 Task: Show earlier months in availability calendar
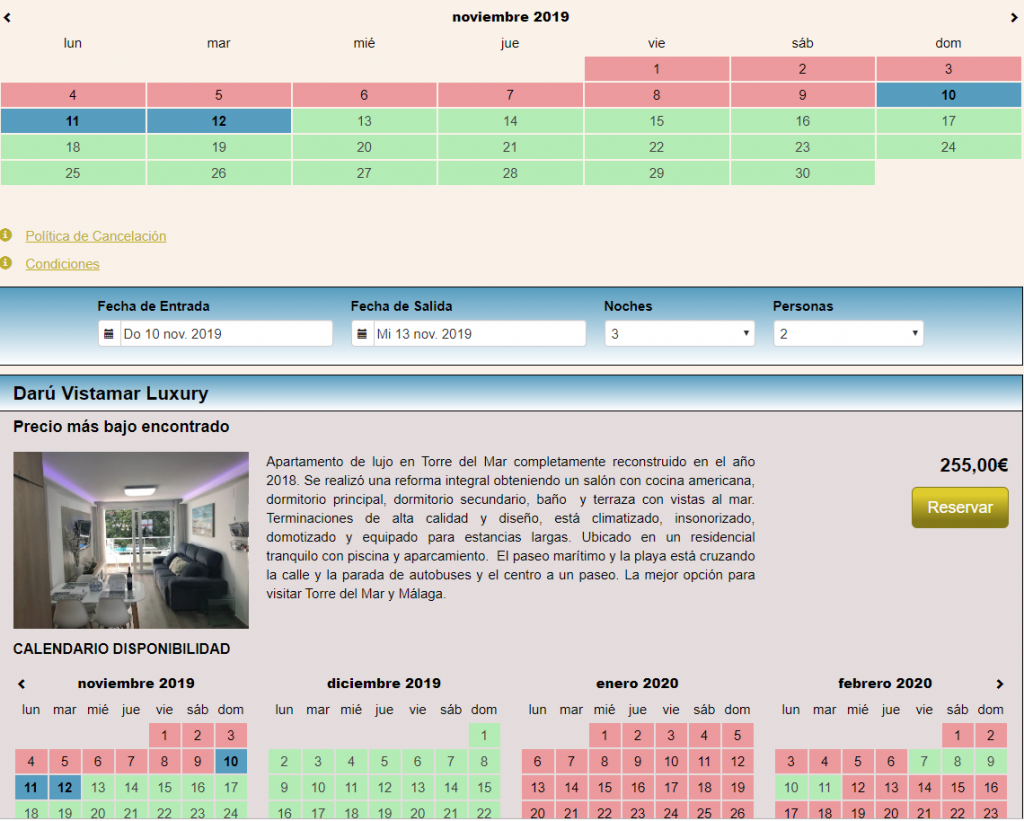(22, 684)
